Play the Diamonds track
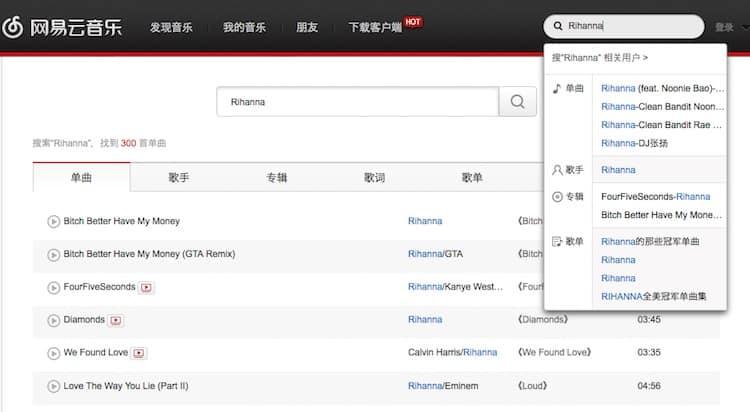This screenshot has height=412, width=750. (x=54, y=320)
